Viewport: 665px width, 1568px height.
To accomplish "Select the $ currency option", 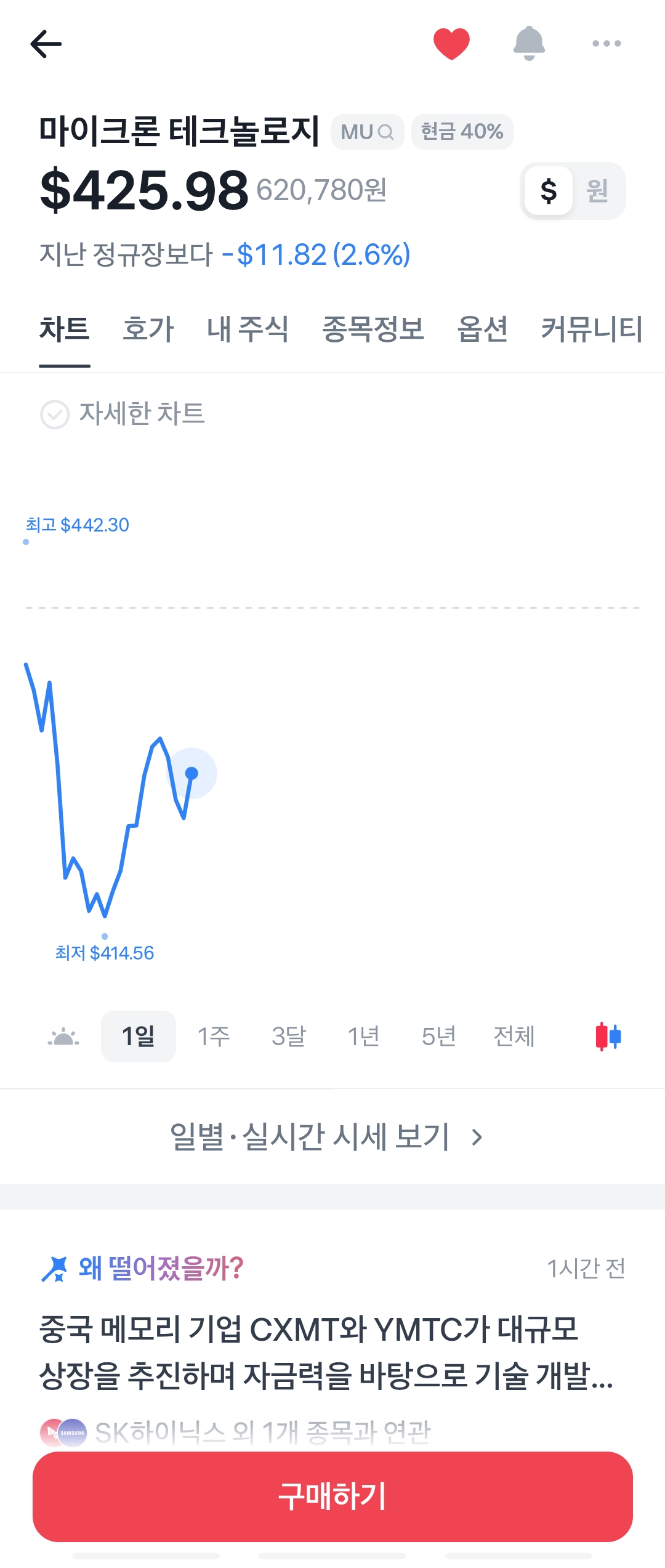I will 549,190.
